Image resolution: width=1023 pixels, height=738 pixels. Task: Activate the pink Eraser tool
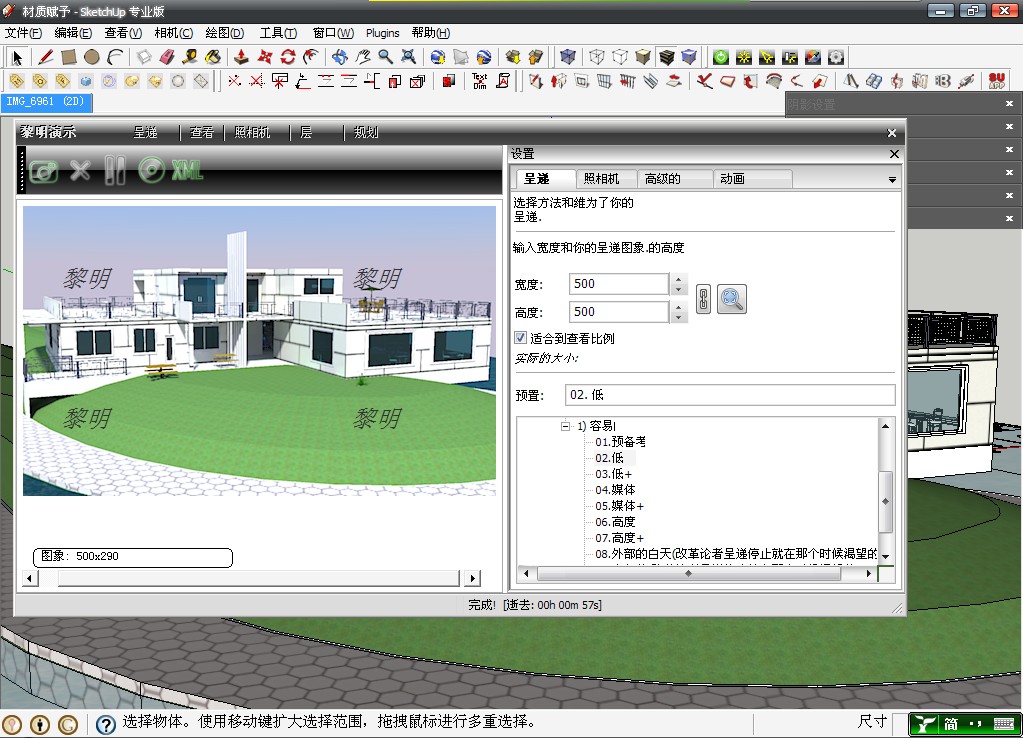(167, 57)
